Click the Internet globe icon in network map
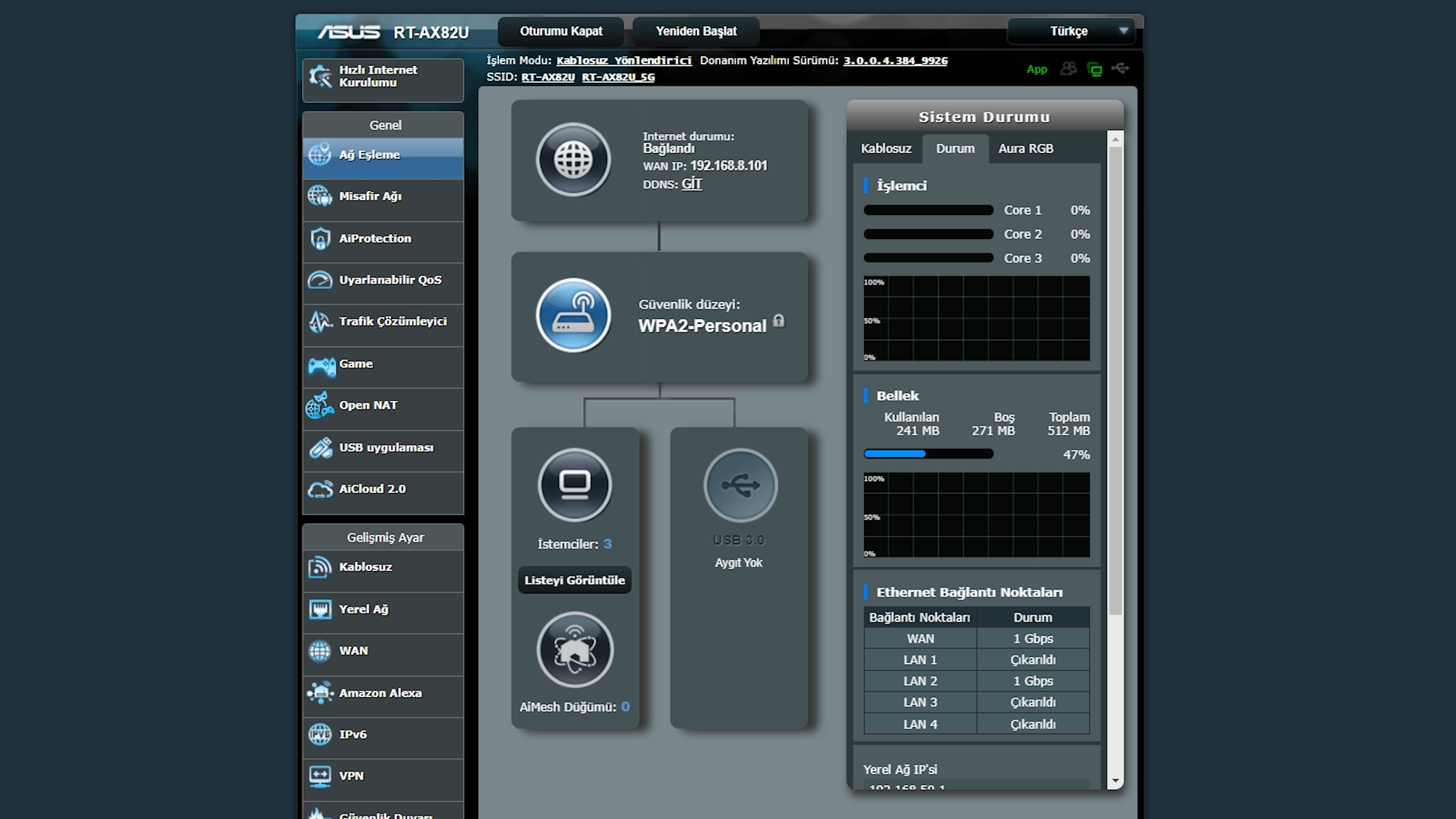 (573, 160)
